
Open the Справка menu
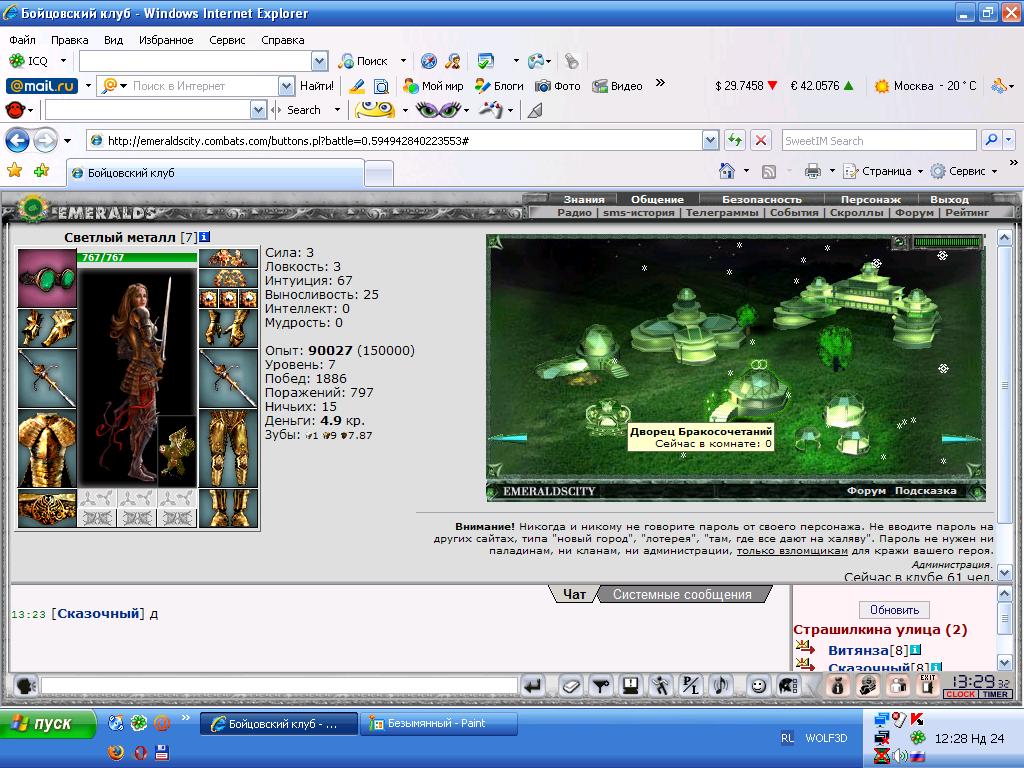point(283,40)
